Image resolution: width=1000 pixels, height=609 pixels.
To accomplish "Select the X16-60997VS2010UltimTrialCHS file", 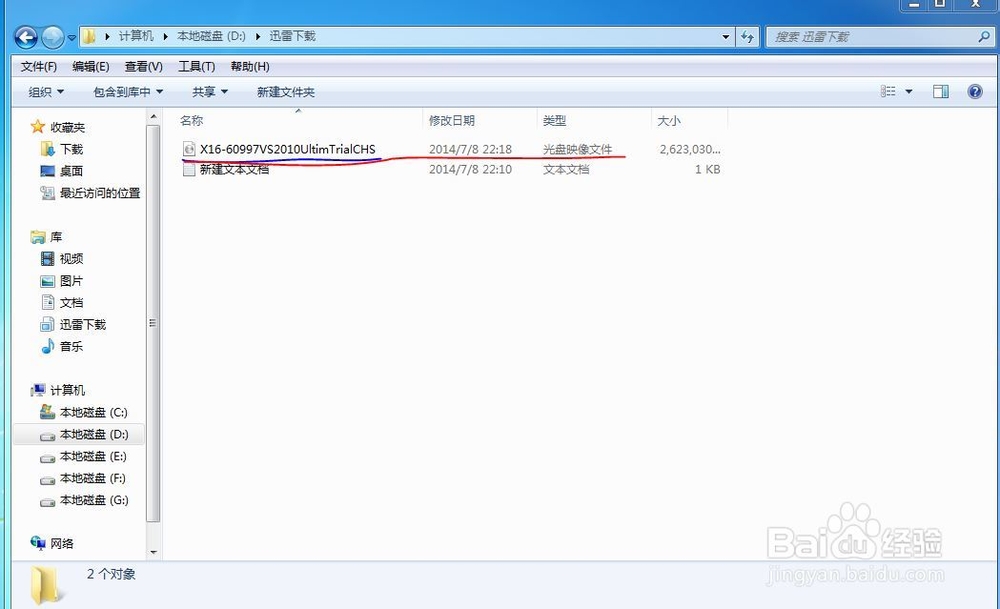I will point(288,149).
